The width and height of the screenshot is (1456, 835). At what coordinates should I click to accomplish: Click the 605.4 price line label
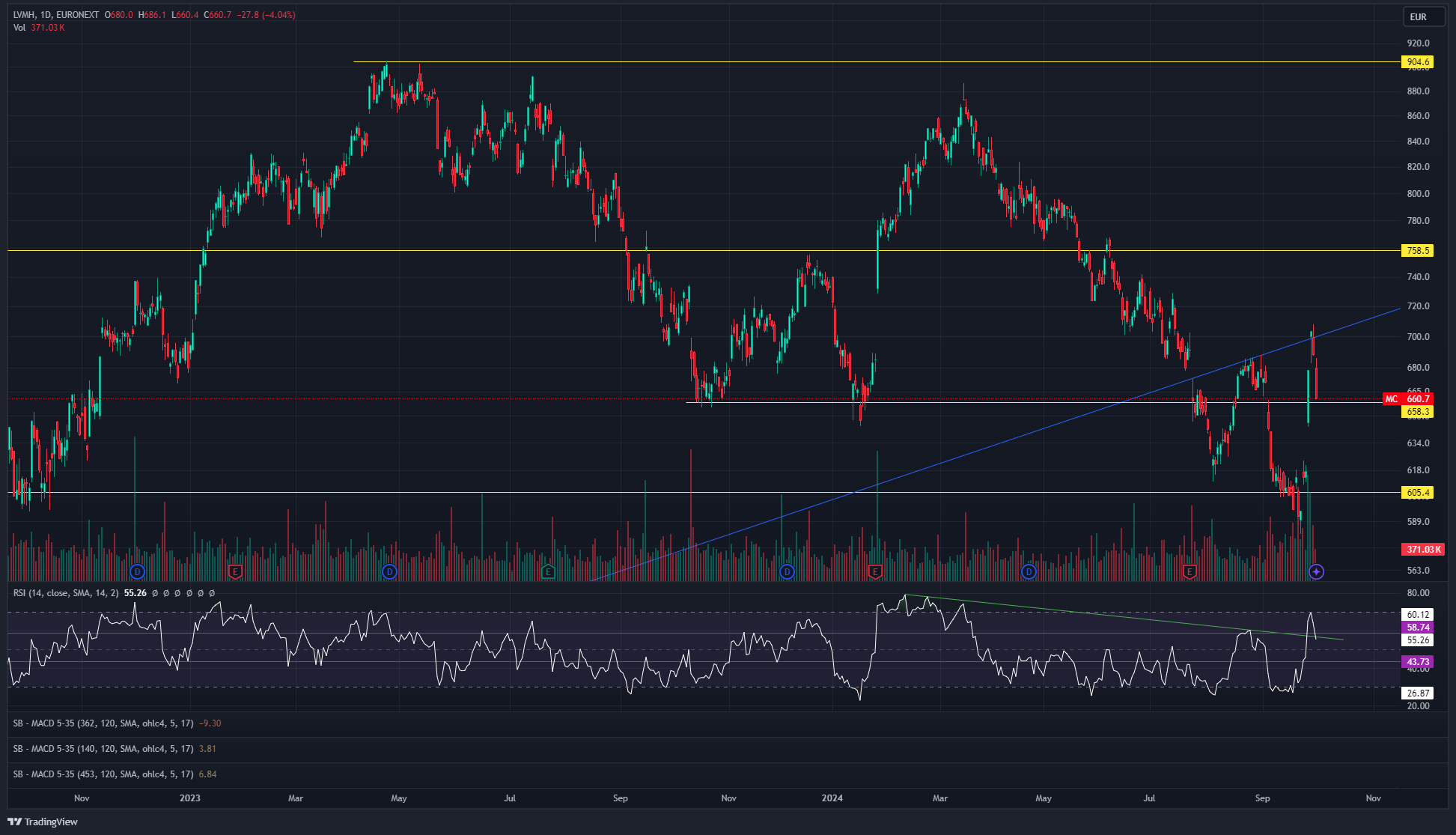click(x=1417, y=493)
